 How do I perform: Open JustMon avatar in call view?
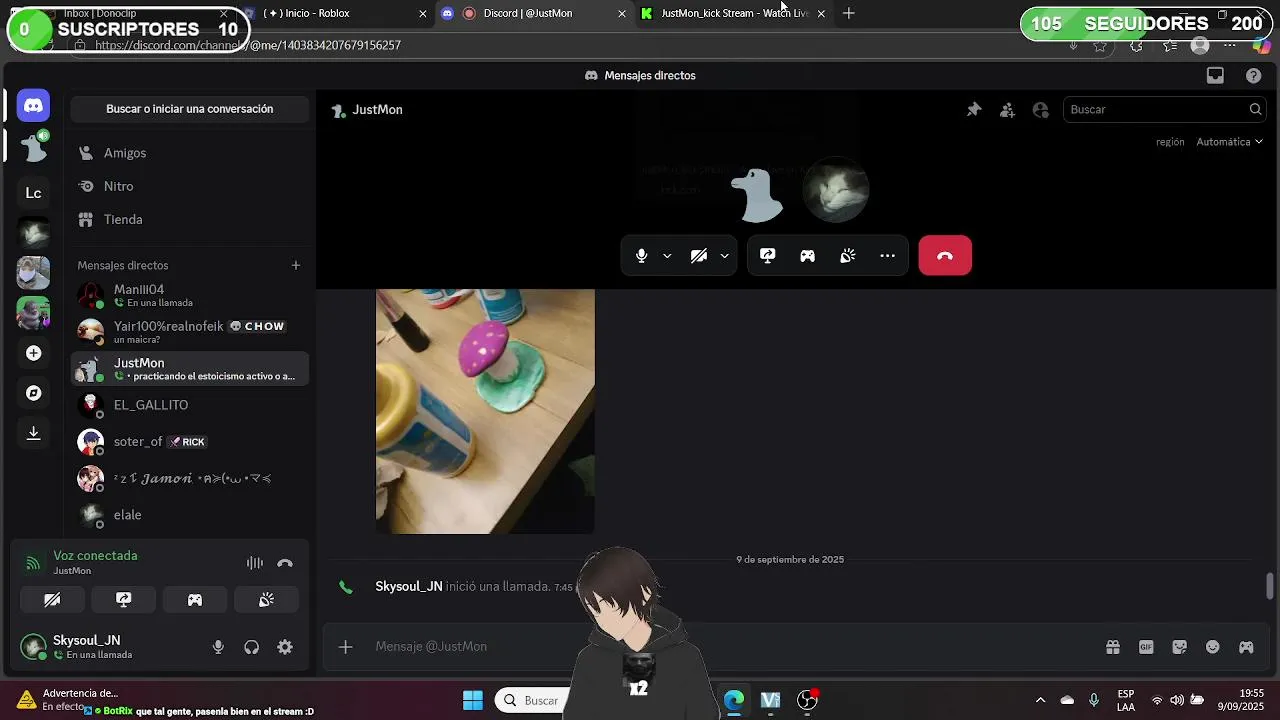coord(756,195)
